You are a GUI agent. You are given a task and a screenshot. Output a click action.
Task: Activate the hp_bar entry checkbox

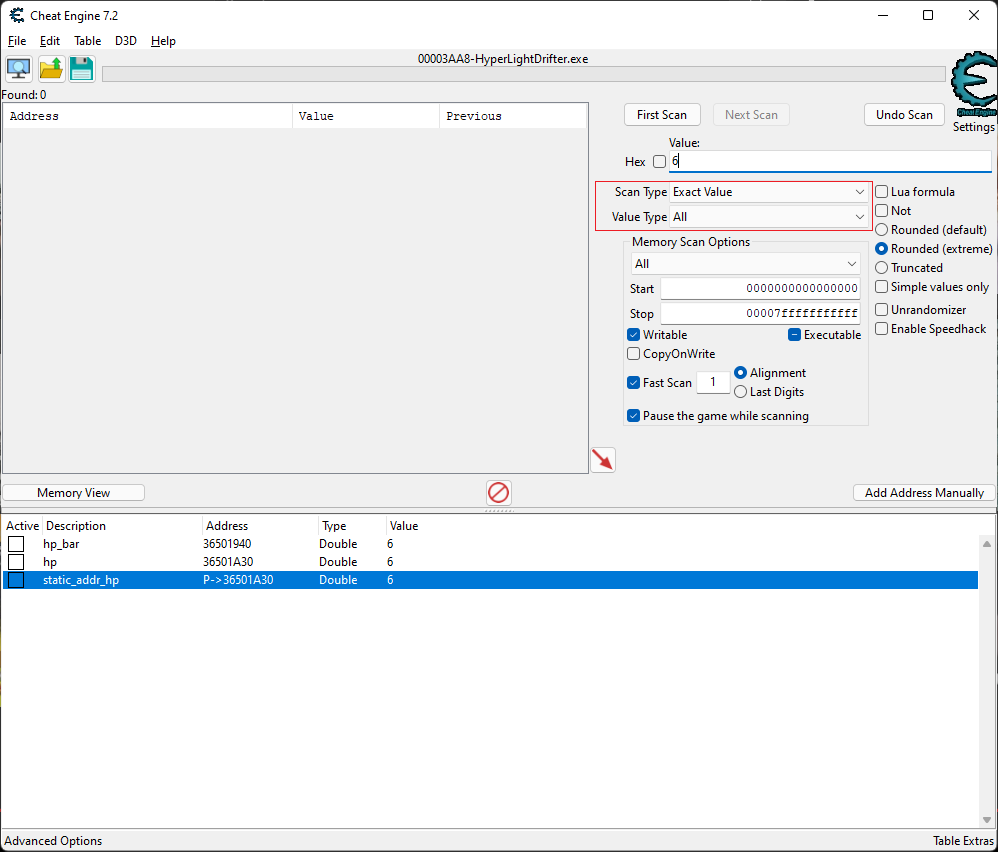(16, 544)
